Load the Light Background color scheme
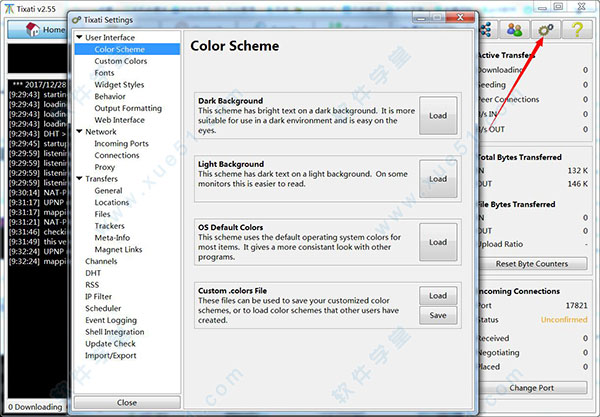The width and height of the screenshot is (600, 417). (438, 178)
